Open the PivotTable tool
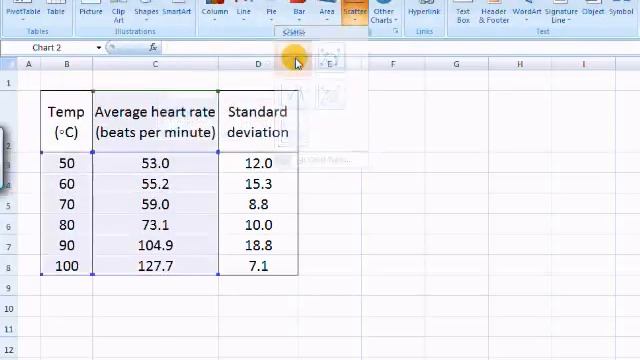Screen dimensions: 640x360 (23, 11)
